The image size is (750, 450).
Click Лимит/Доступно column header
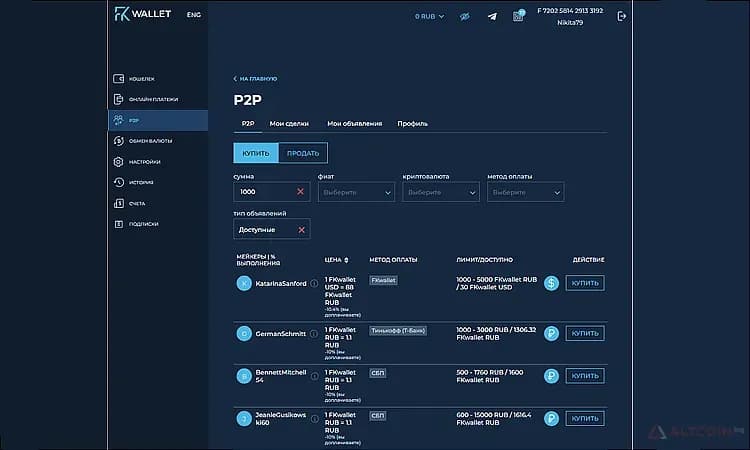484,260
